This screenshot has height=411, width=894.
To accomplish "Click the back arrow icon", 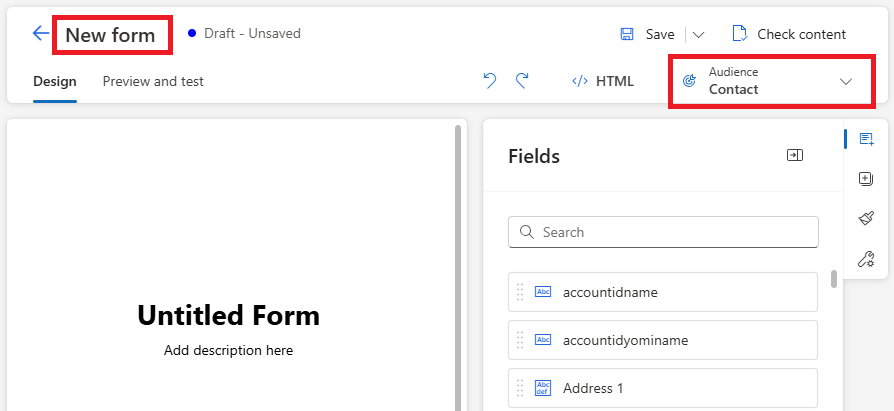I will pyautogui.click(x=41, y=34).
